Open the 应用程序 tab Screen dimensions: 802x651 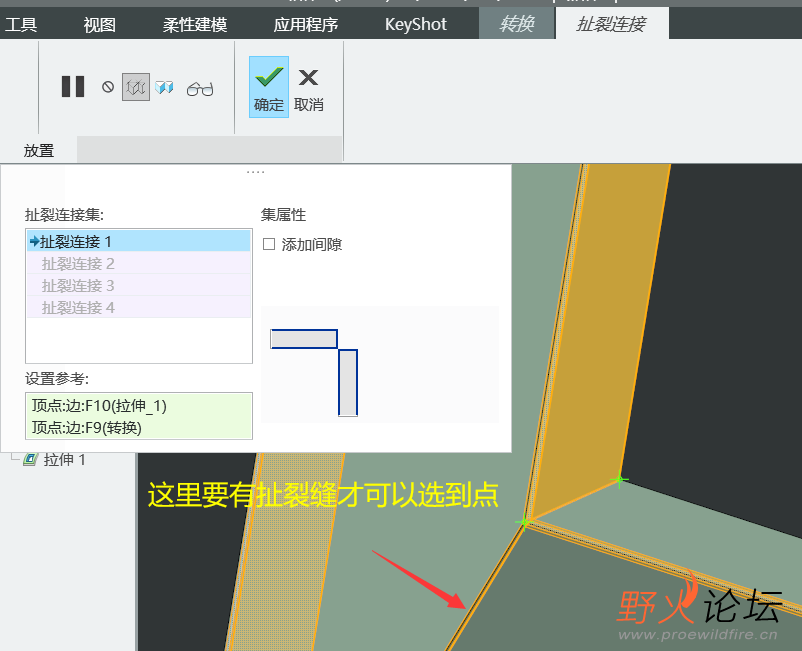[x=305, y=25]
